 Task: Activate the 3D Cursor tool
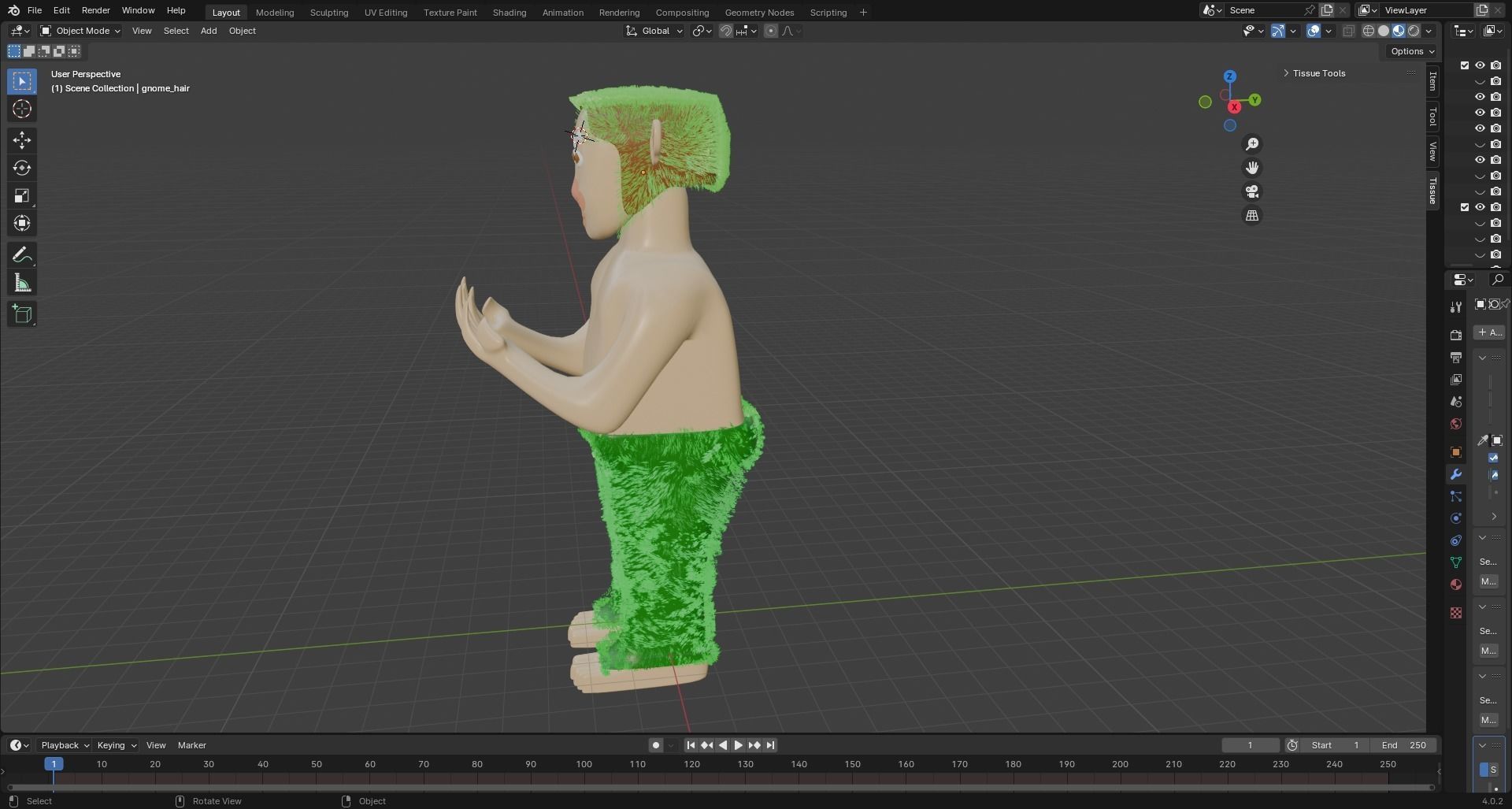point(22,109)
